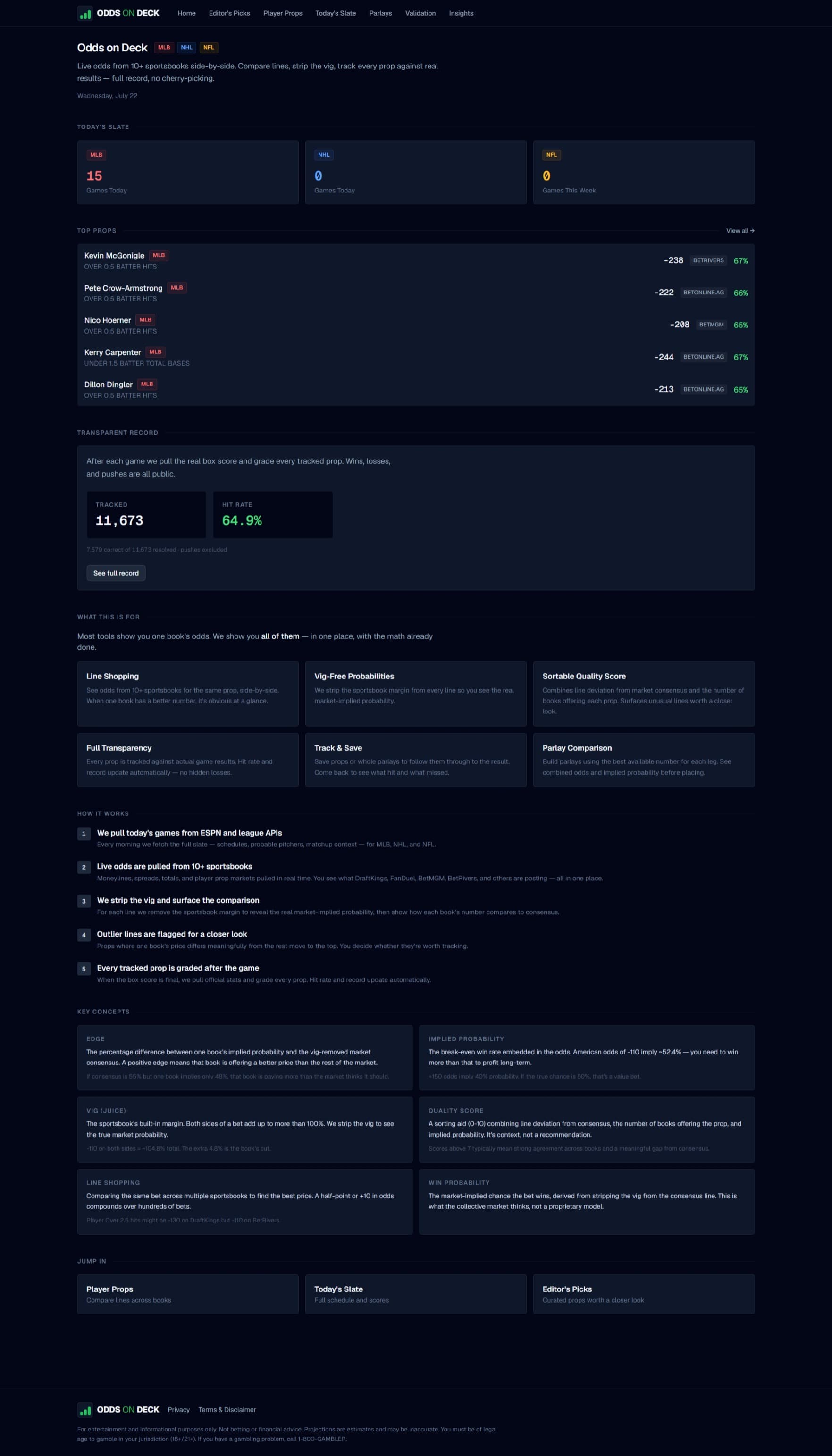Open the Home nav item
832x1456 pixels.
186,13
